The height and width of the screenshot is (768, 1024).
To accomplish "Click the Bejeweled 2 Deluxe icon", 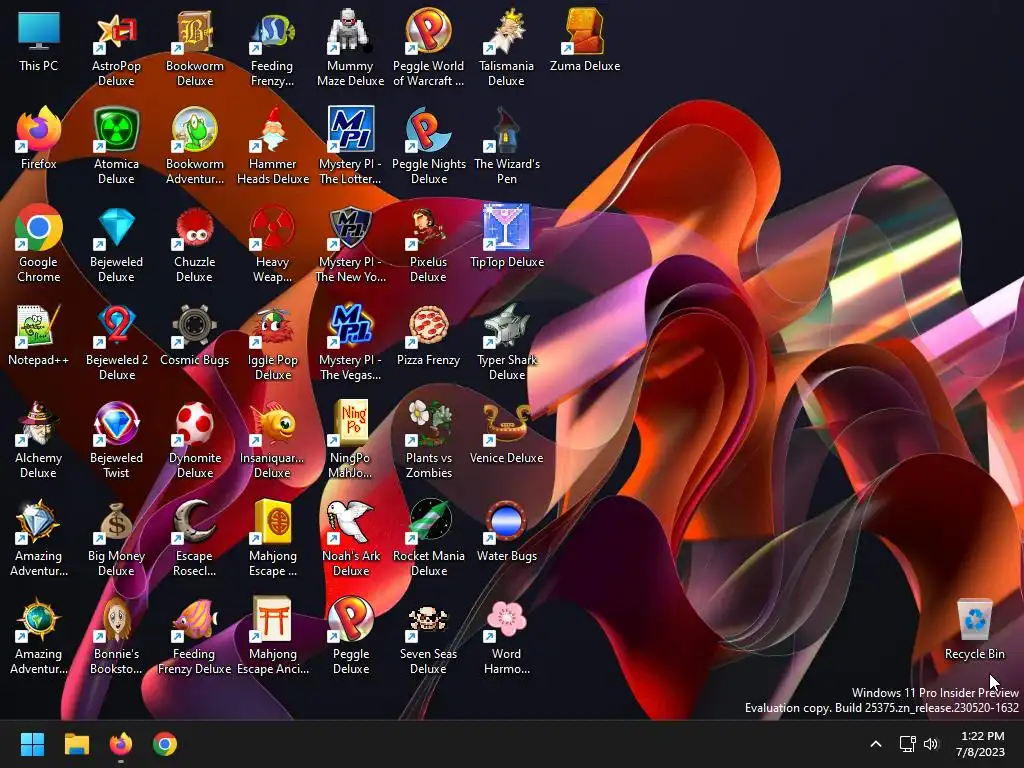I will tap(116, 325).
